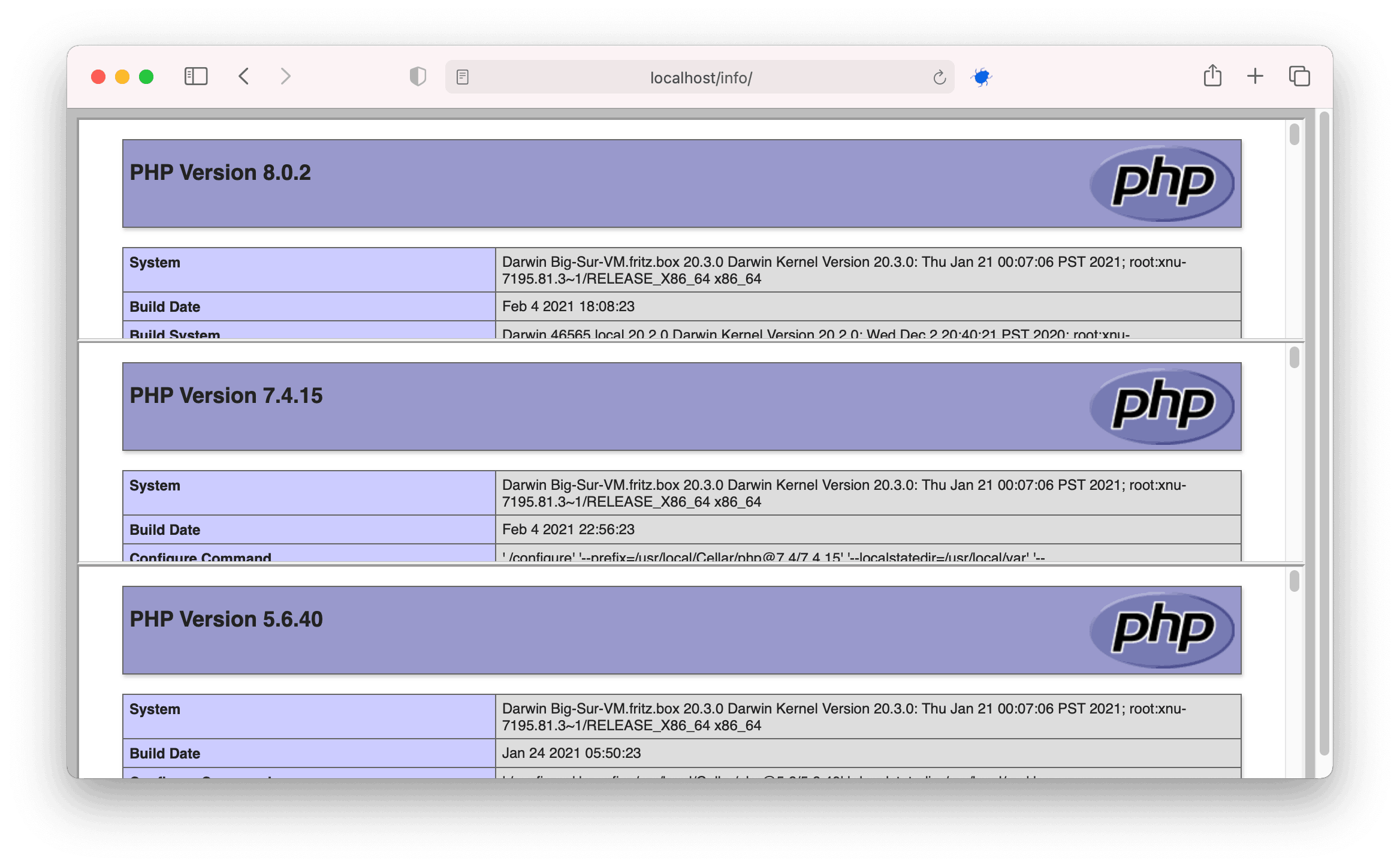Share the current page
This screenshot has height=867, width=1400.
coord(1212,76)
